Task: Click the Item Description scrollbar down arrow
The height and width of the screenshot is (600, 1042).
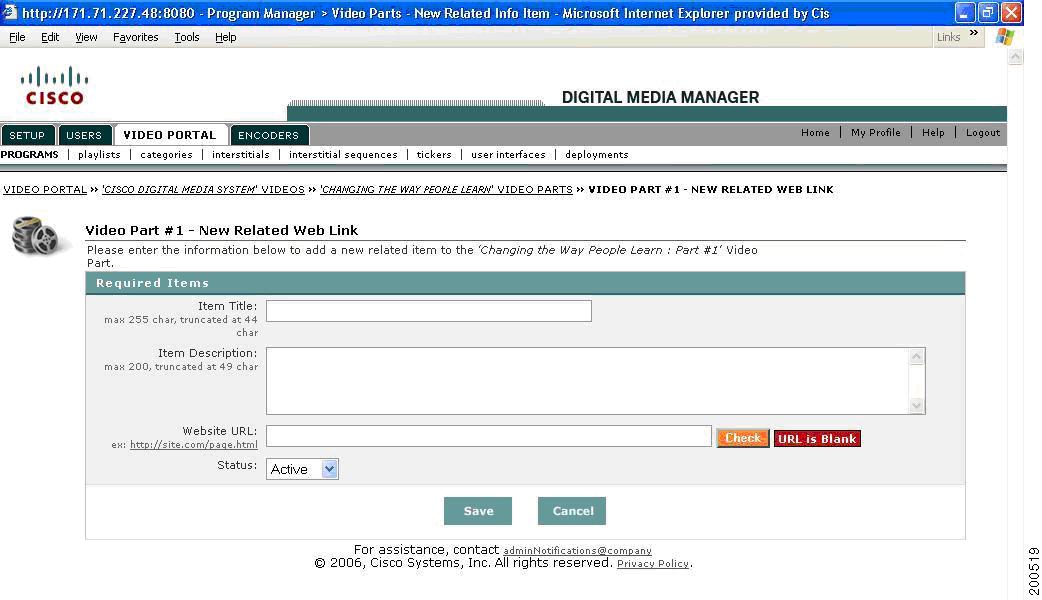Action: (917, 404)
